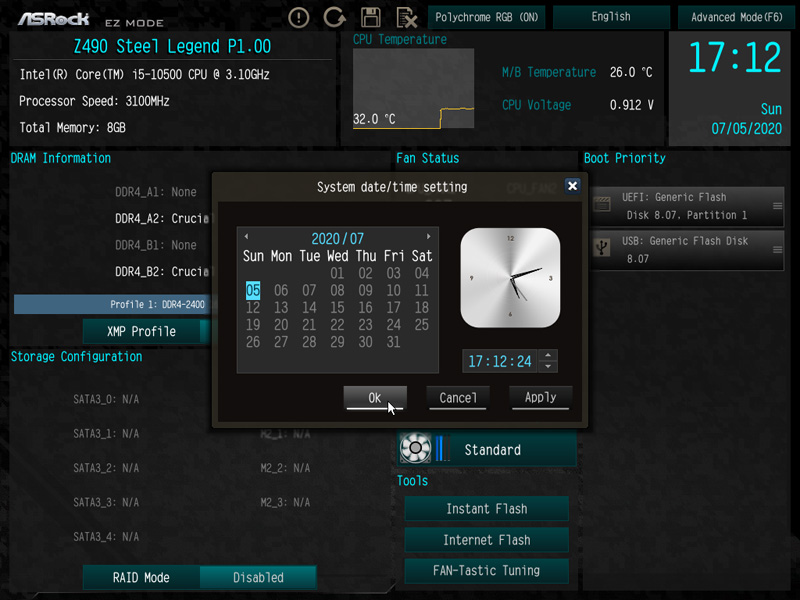Go to previous month in calendar

point(246,236)
